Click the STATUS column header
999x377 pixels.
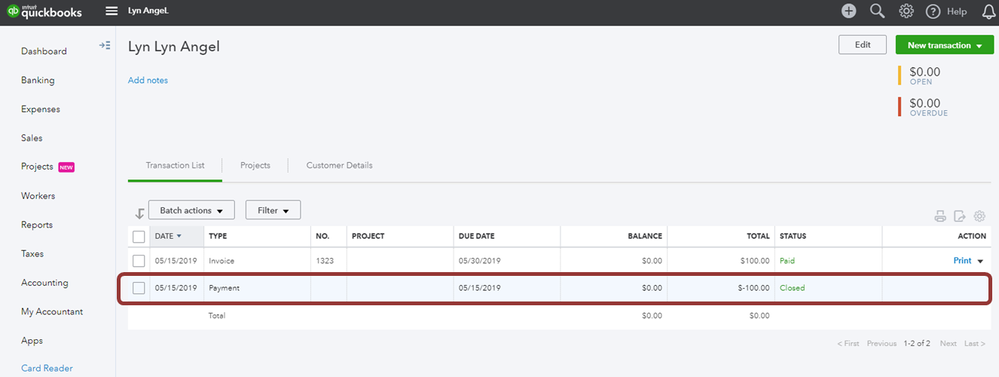(x=793, y=236)
